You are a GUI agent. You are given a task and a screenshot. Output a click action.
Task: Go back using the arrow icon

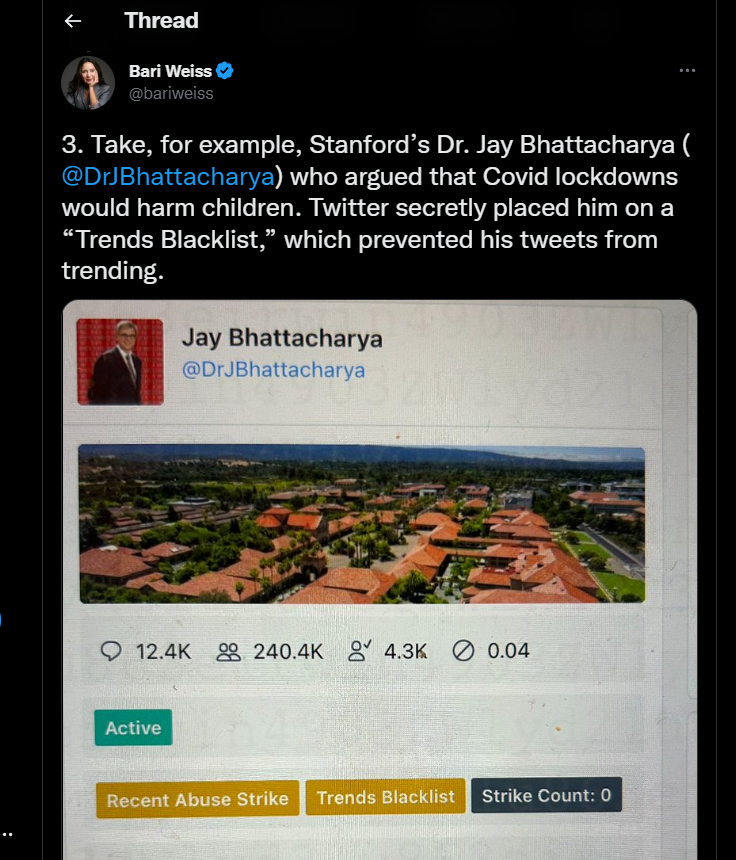click(72, 21)
